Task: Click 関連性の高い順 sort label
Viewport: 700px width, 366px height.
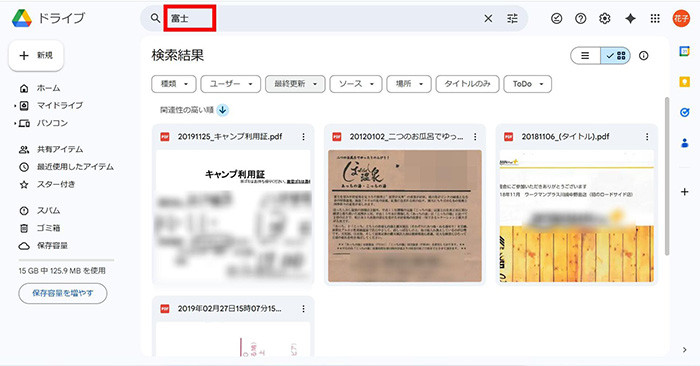Action: click(x=187, y=110)
